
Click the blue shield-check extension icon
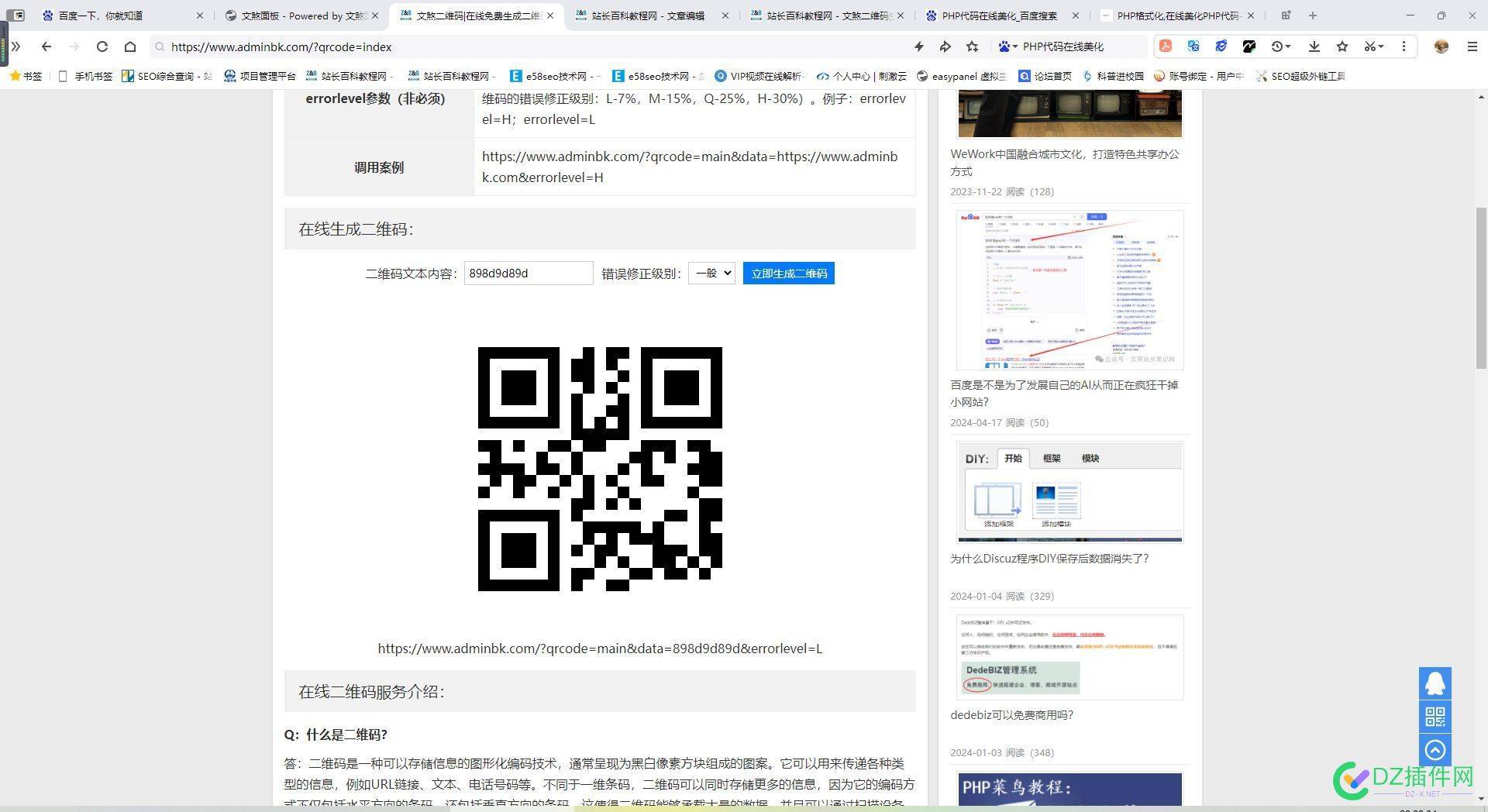[1221, 46]
